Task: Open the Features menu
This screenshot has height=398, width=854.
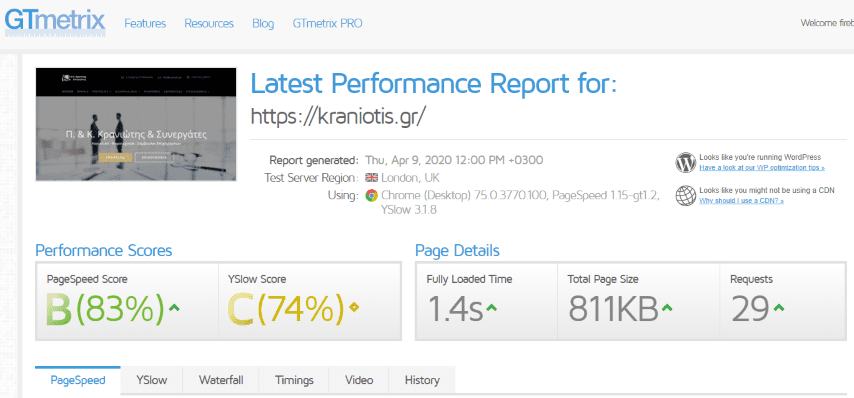Action: pyautogui.click(x=145, y=23)
